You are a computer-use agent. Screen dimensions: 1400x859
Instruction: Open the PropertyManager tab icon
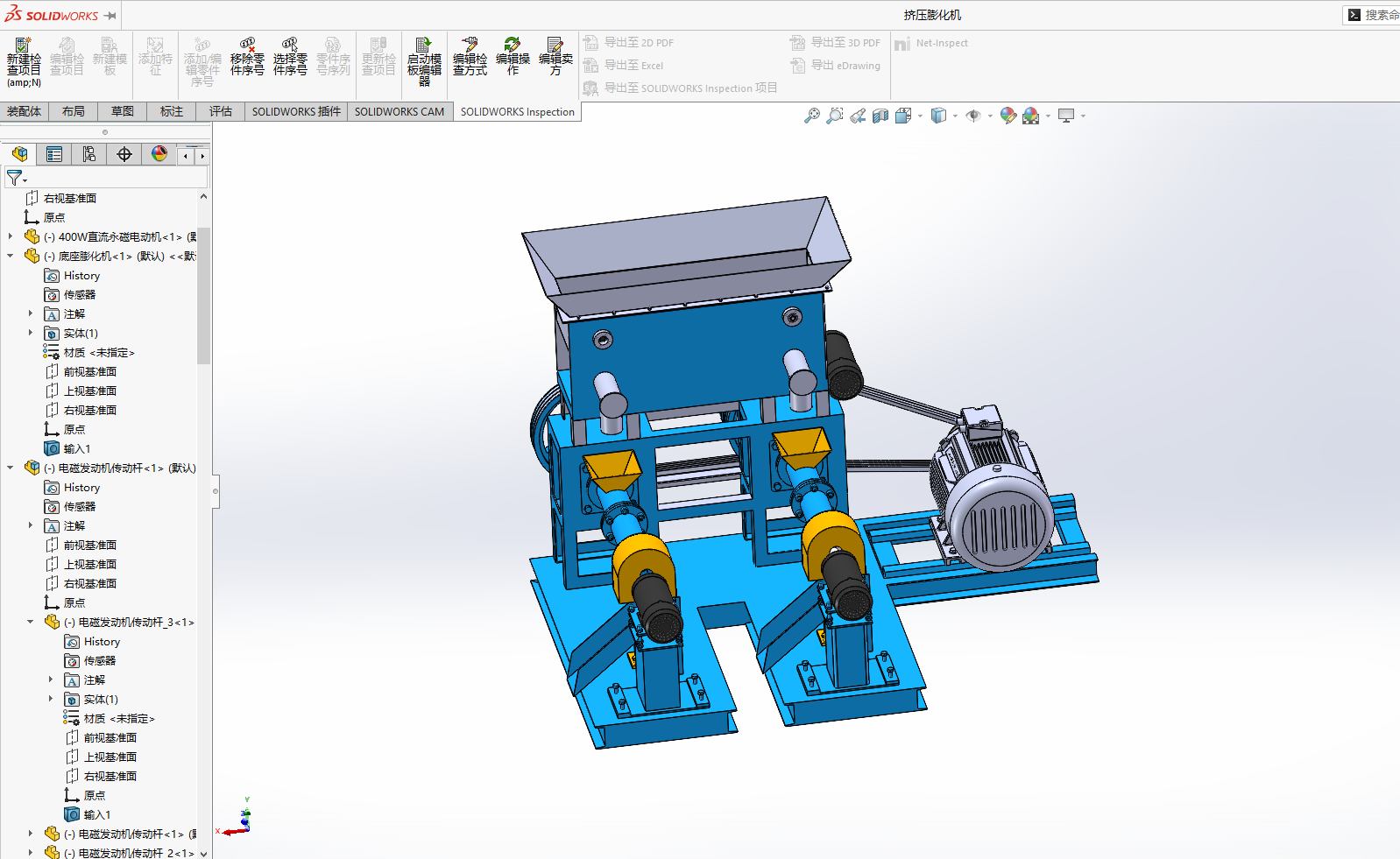54,154
